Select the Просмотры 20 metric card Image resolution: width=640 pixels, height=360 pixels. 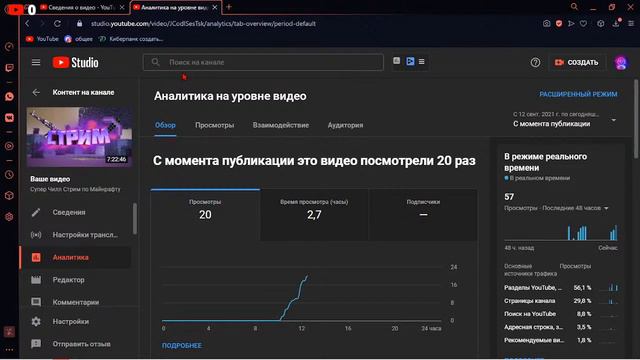tap(205, 214)
